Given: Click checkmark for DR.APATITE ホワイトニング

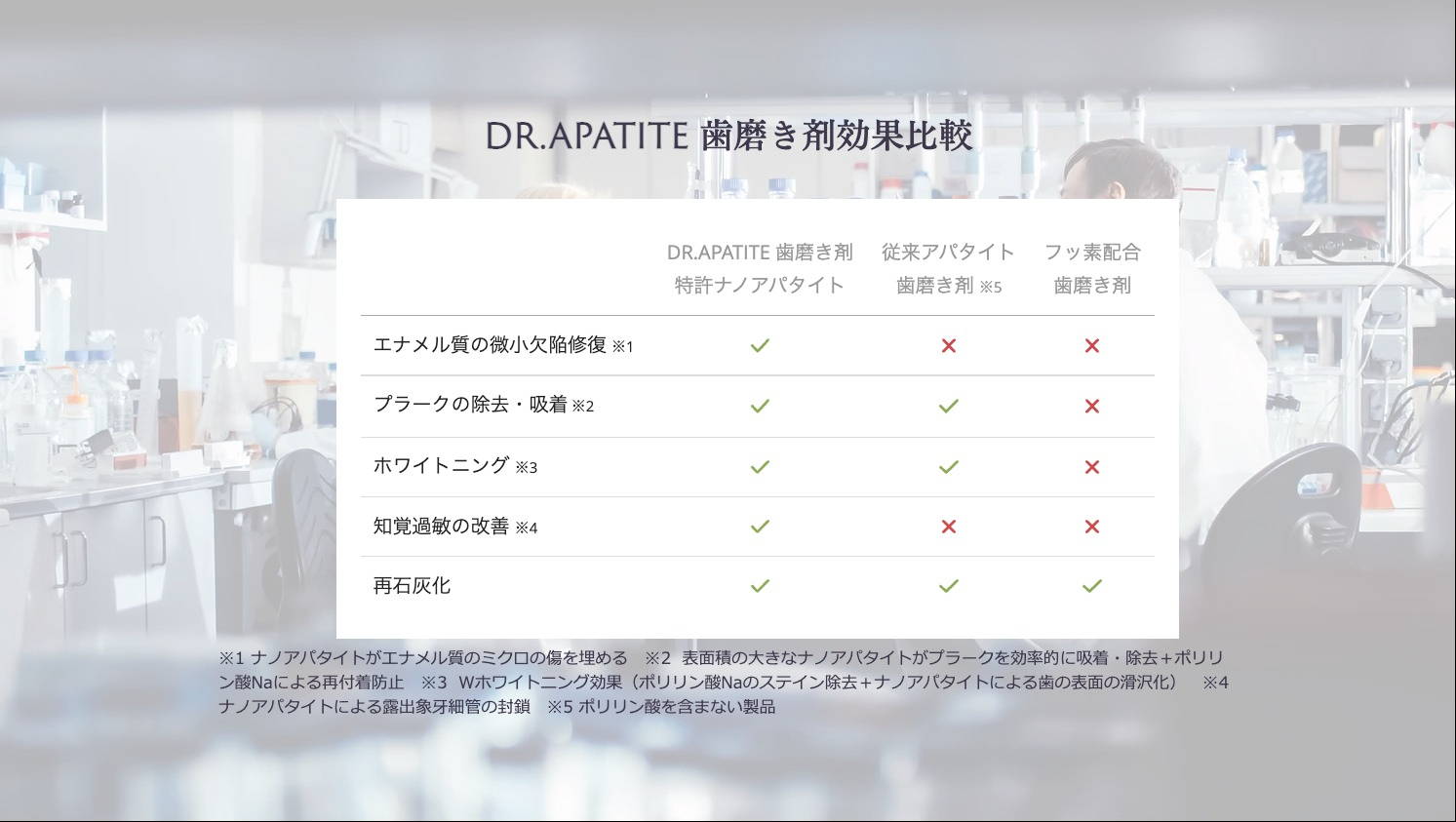Looking at the screenshot, I should (x=760, y=467).
